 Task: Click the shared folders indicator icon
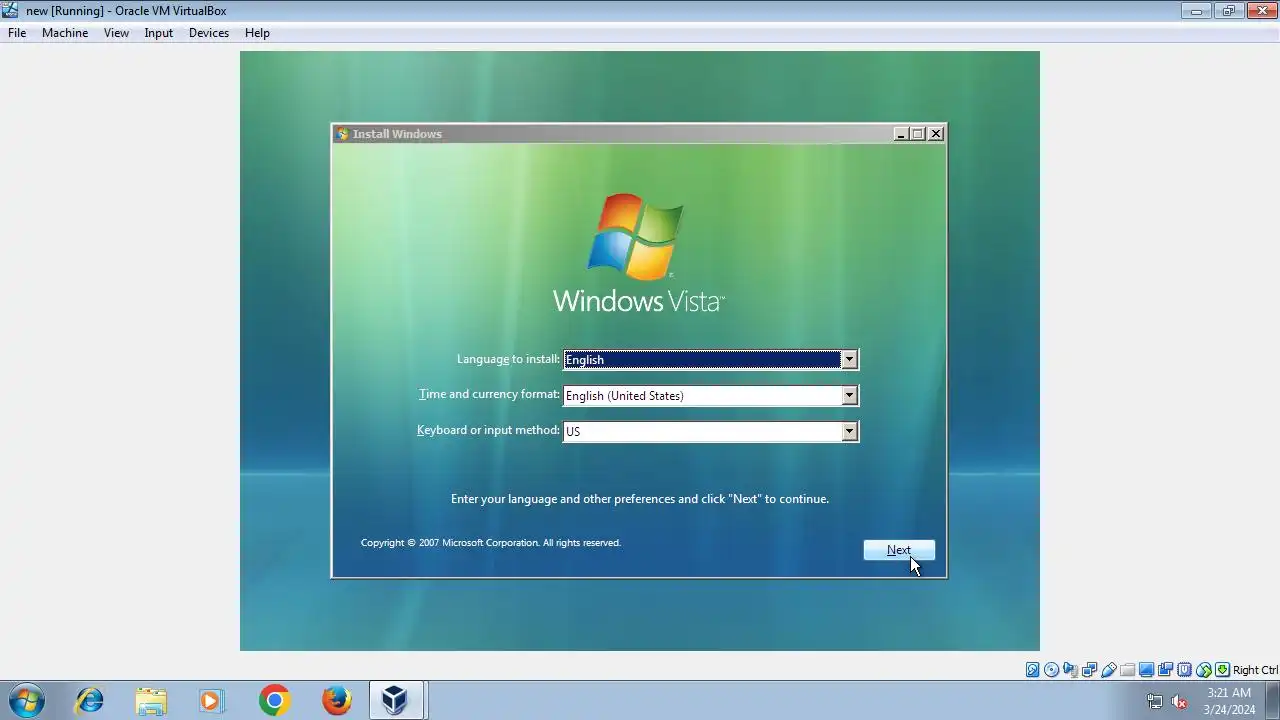pos(1128,670)
